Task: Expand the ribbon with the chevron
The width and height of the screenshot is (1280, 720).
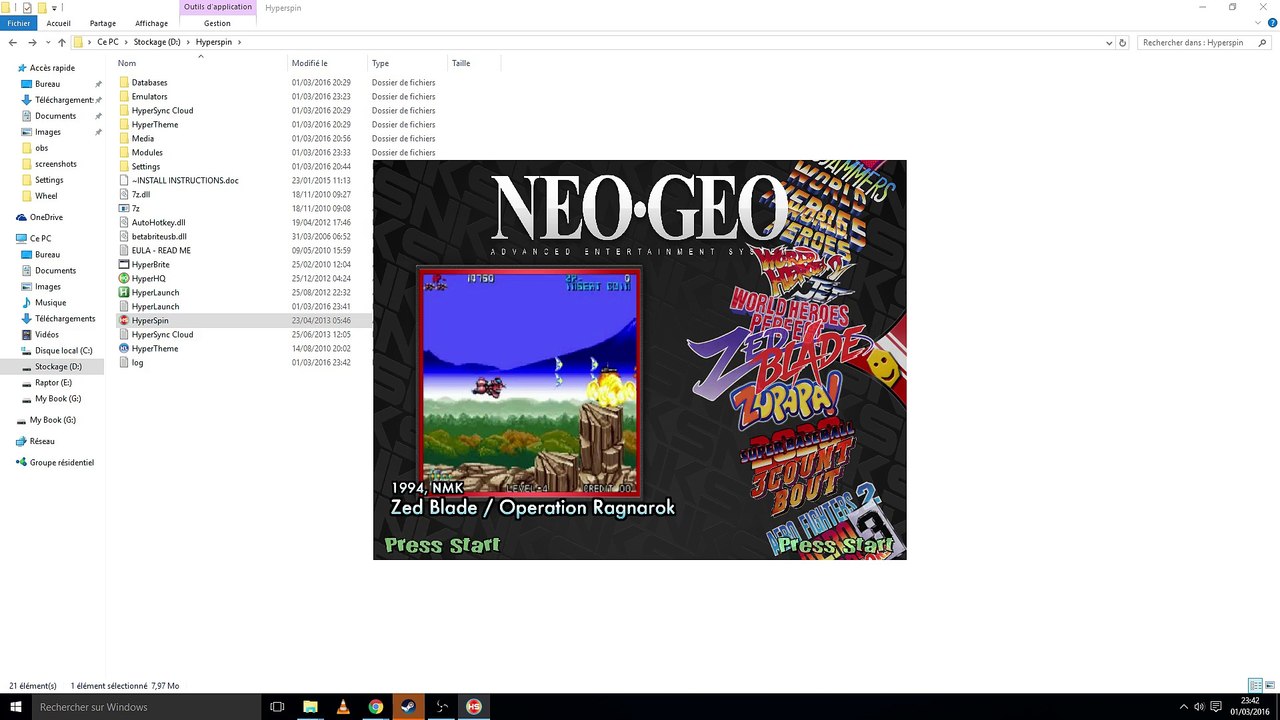Action: pyautogui.click(x=1257, y=23)
